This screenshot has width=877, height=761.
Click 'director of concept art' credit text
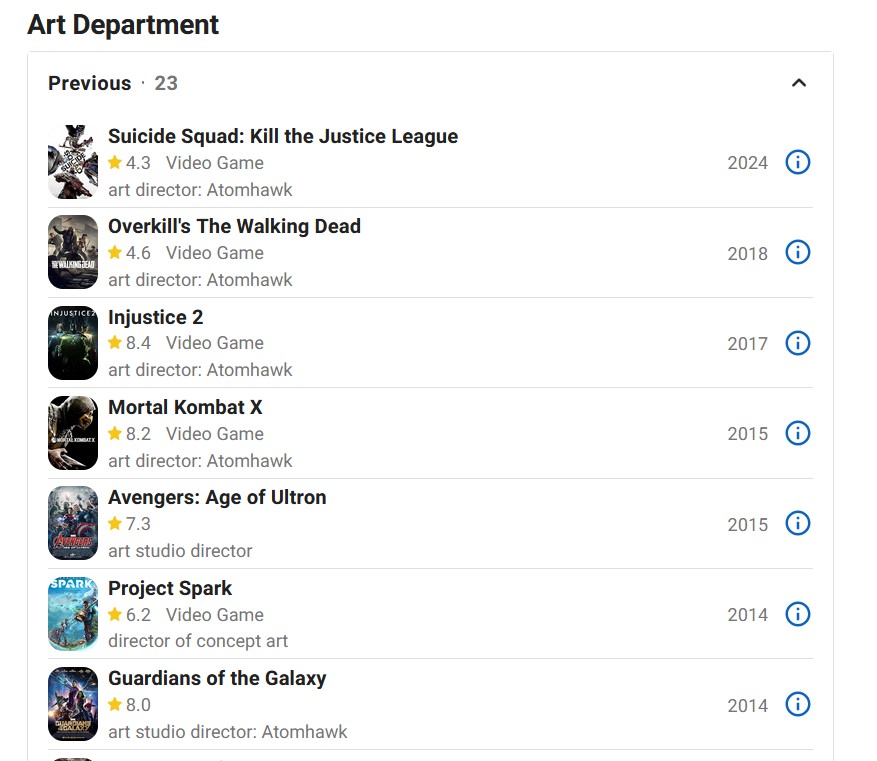pyautogui.click(x=198, y=641)
